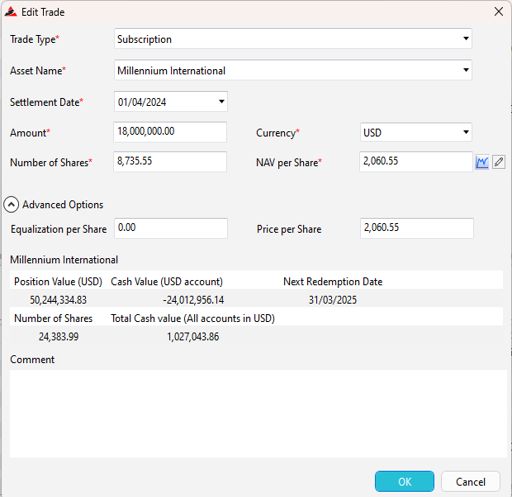Close the Edit Trade dialog

498,12
